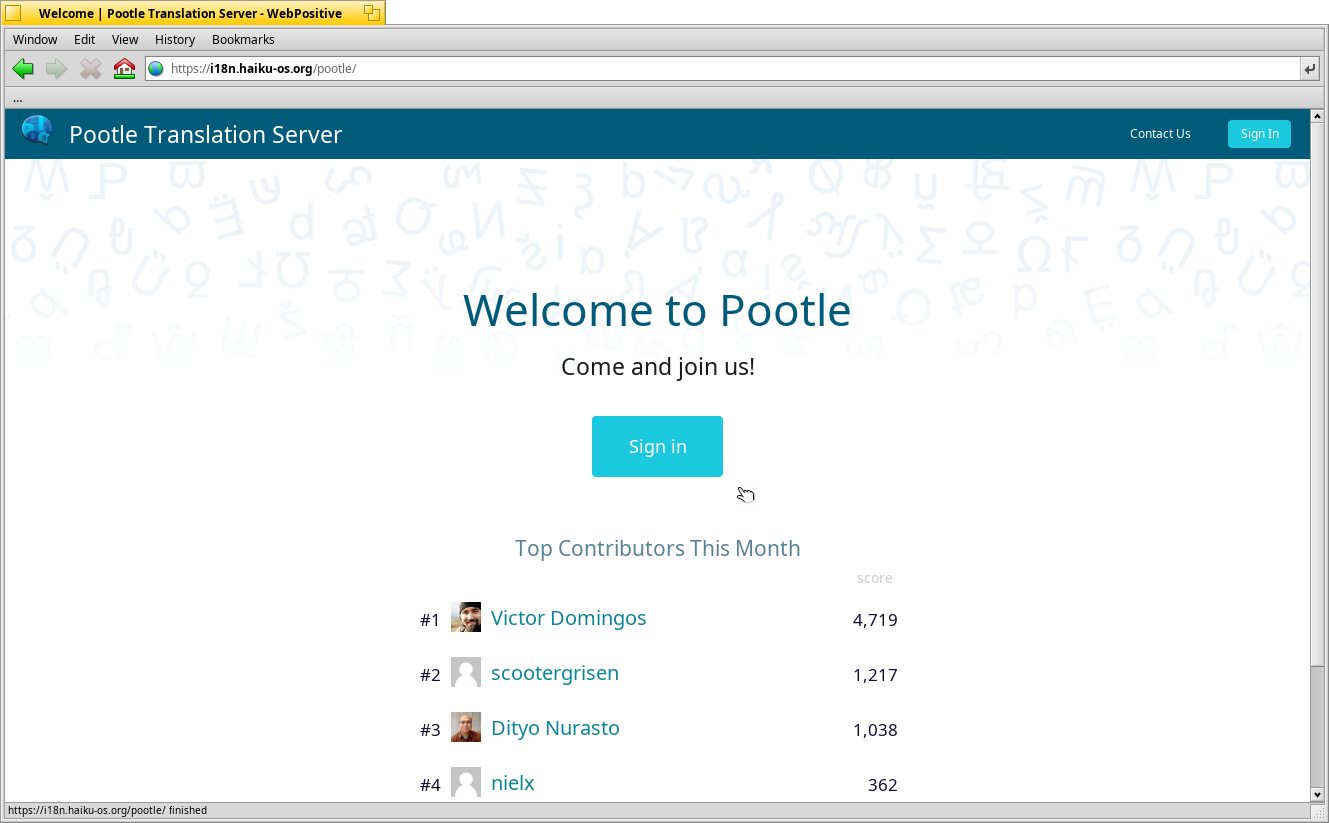Click the status bar finished message
Image resolution: width=1329 pixels, height=823 pixels.
click(x=107, y=811)
